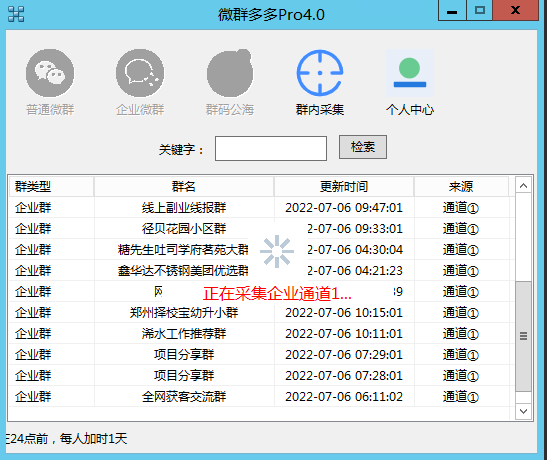Screen dimensions: 547x460
Task: Select the row 郑州择校宝幼升小群
Action: point(262,313)
